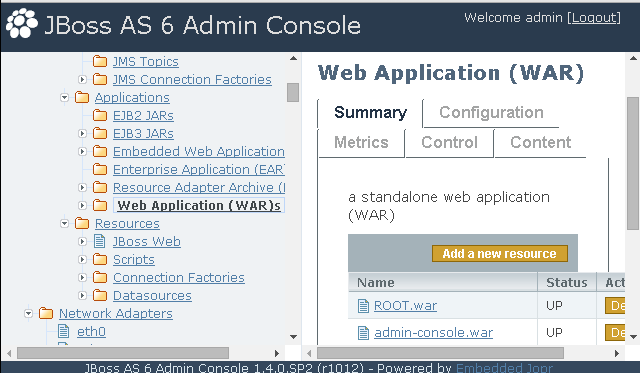
Task: Expand the Resource Adapter Archive node
Action: click(82, 187)
